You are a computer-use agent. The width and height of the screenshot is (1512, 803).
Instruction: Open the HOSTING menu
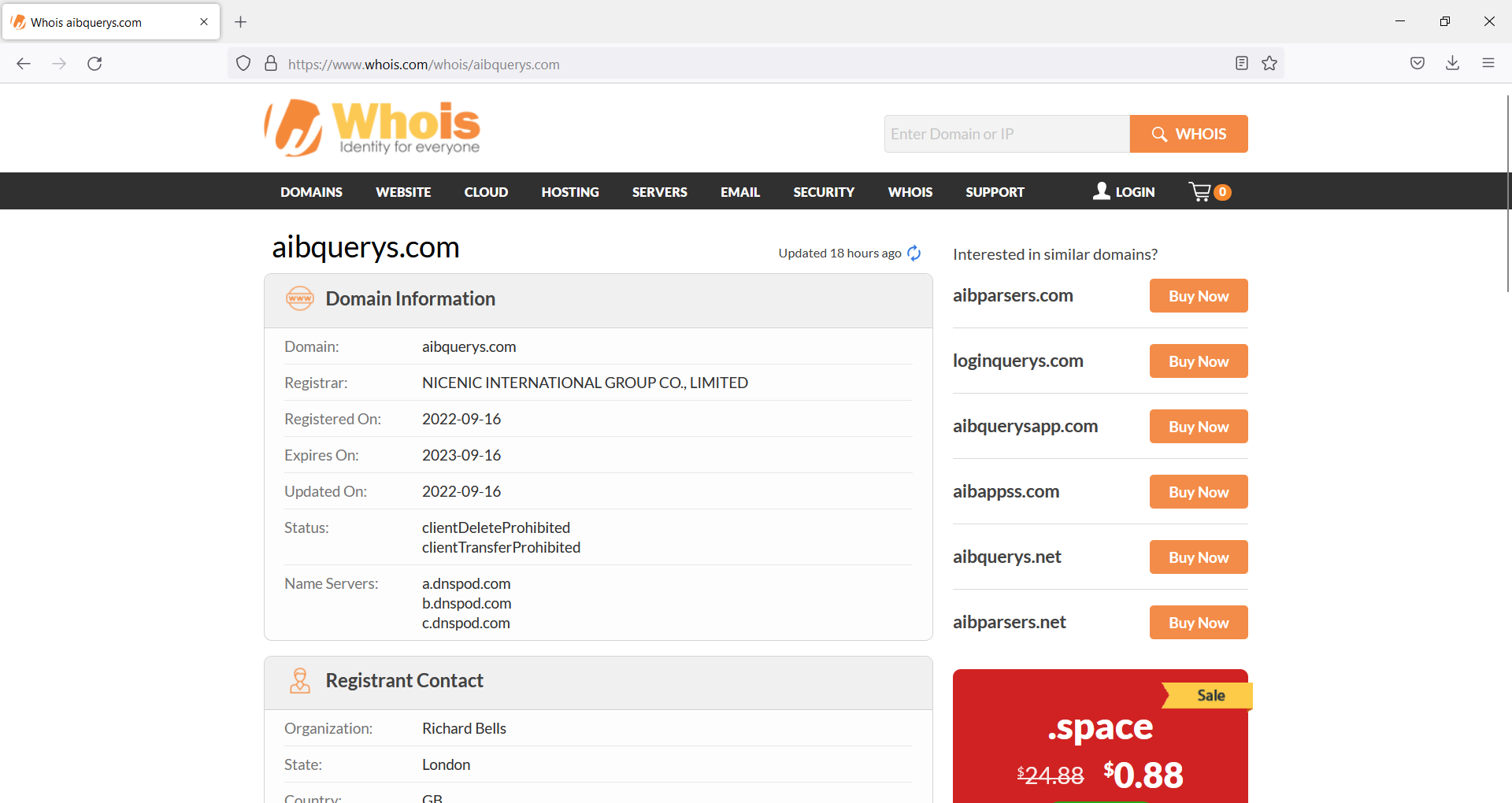[570, 192]
